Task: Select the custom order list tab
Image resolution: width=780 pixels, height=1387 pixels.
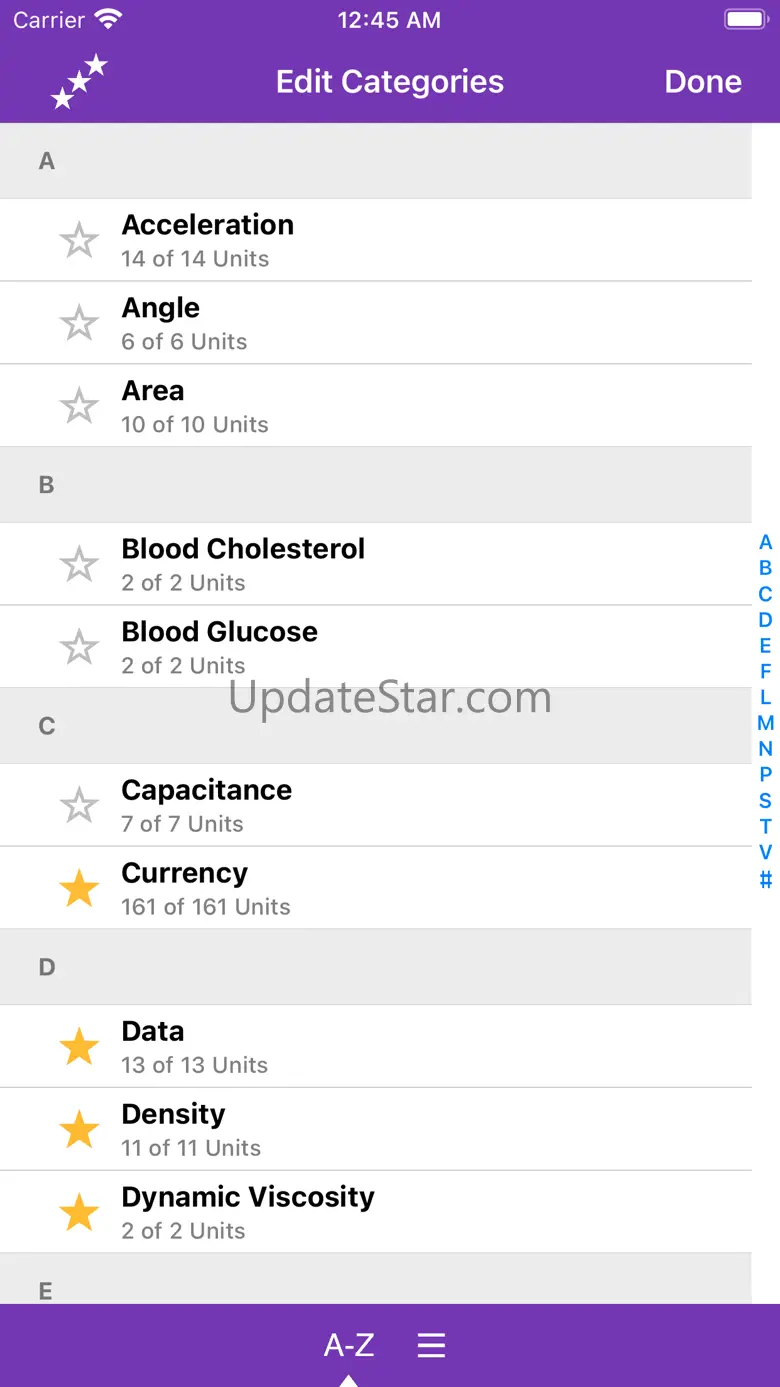Action: click(x=431, y=1345)
